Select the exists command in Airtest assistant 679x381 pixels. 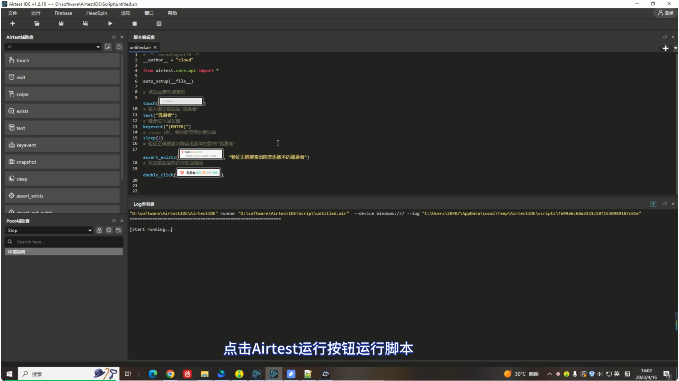coord(62,111)
